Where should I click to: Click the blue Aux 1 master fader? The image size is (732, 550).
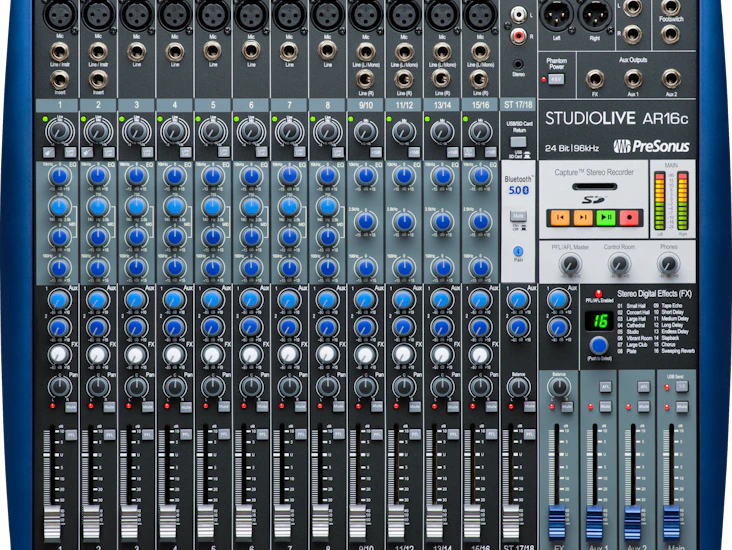click(x=594, y=522)
